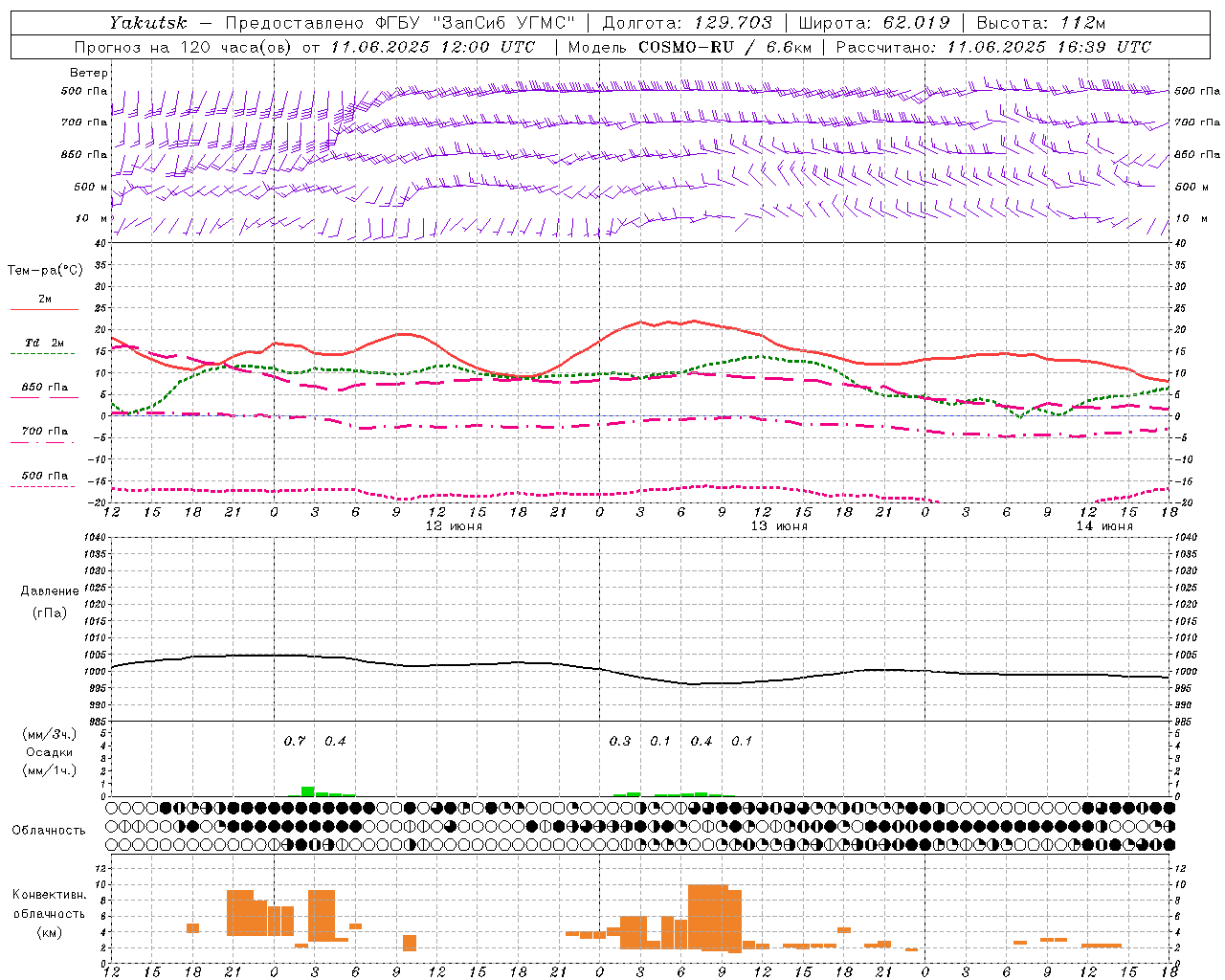Click the Широта: 62.019 value
The height and width of the screenshot is (980, 1225).
click(x=874, y=22)
